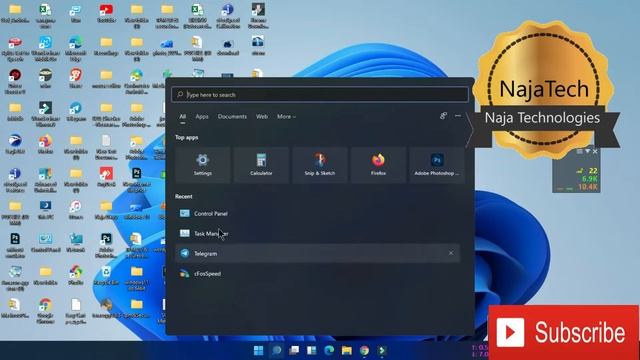Open the search feedback icon beside More
The width and height of the screenshot is (640, 360).
(x=443, y=116)
